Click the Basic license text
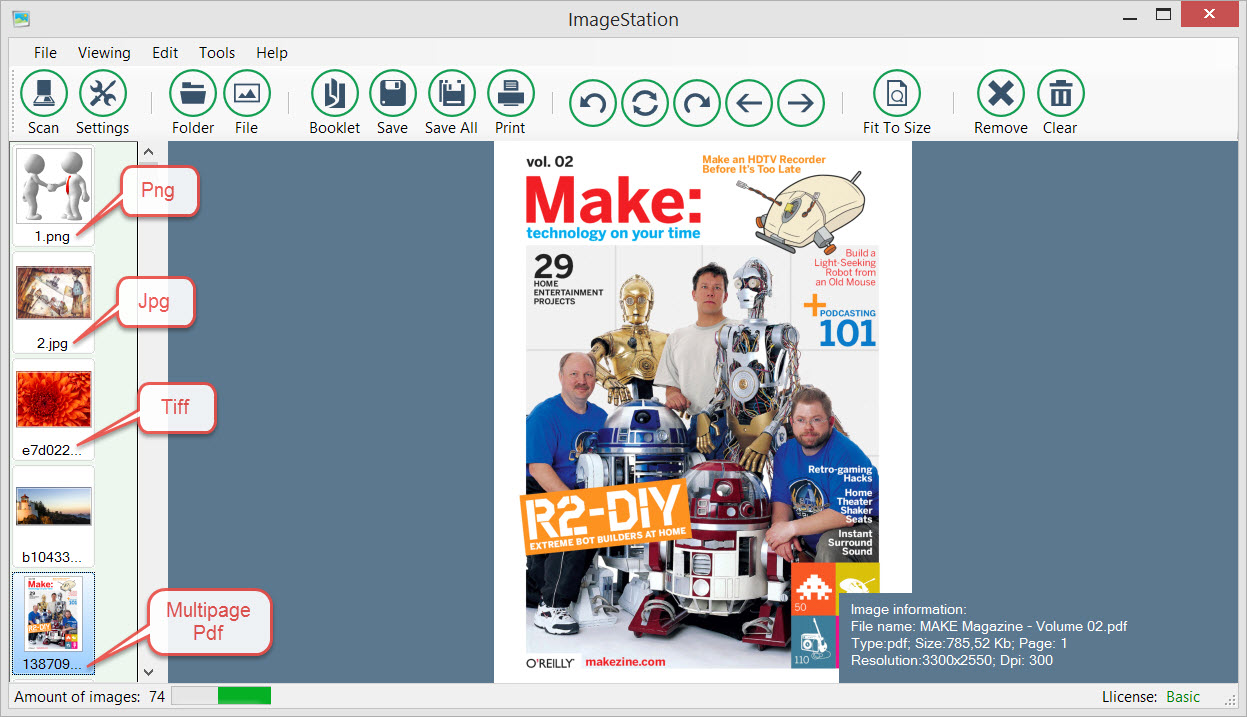1247x717 pixels. coord(1184,697)
